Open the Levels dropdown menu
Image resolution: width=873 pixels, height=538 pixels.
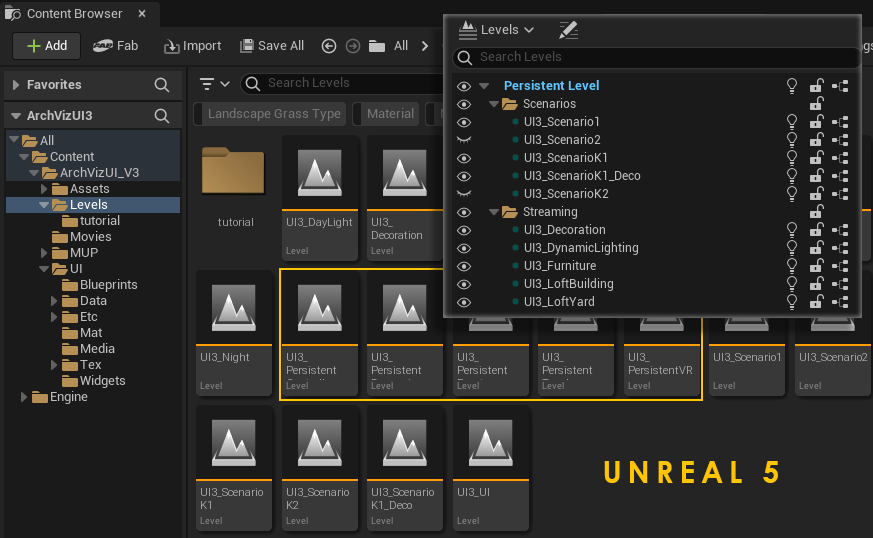pyautogui.click(x=496, y=30)
